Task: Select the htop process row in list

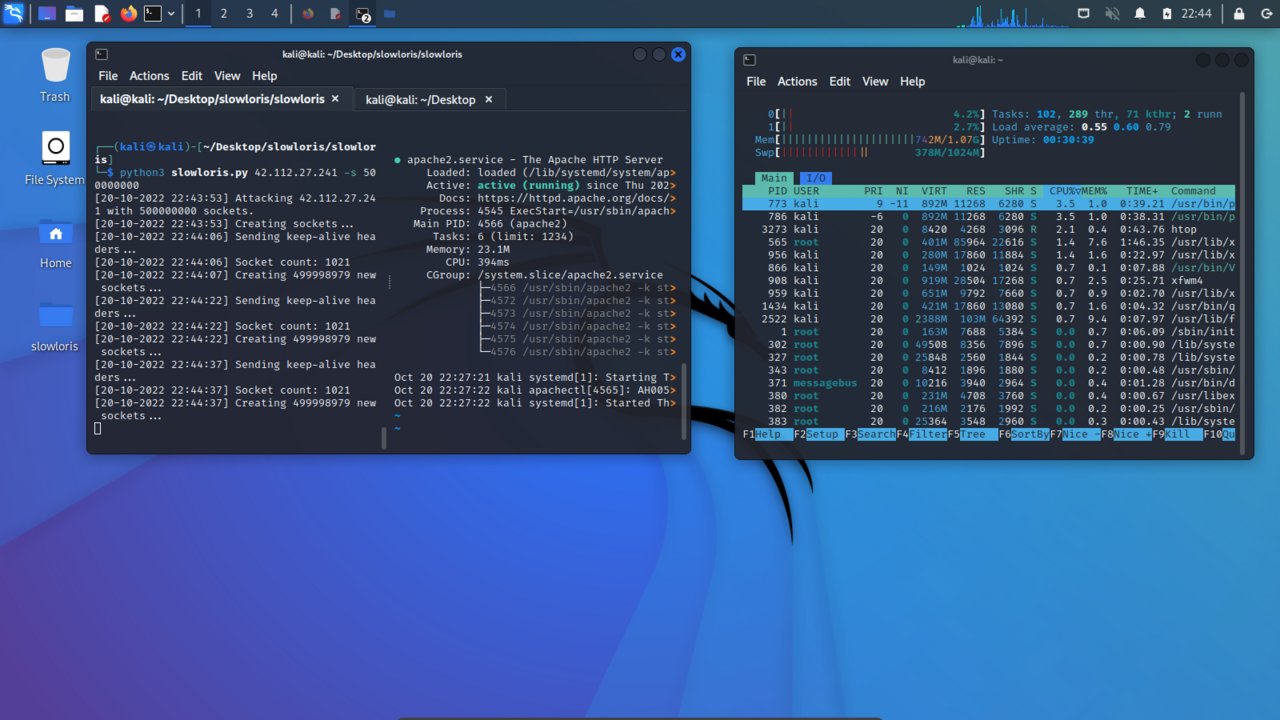Action: [989, 229]
